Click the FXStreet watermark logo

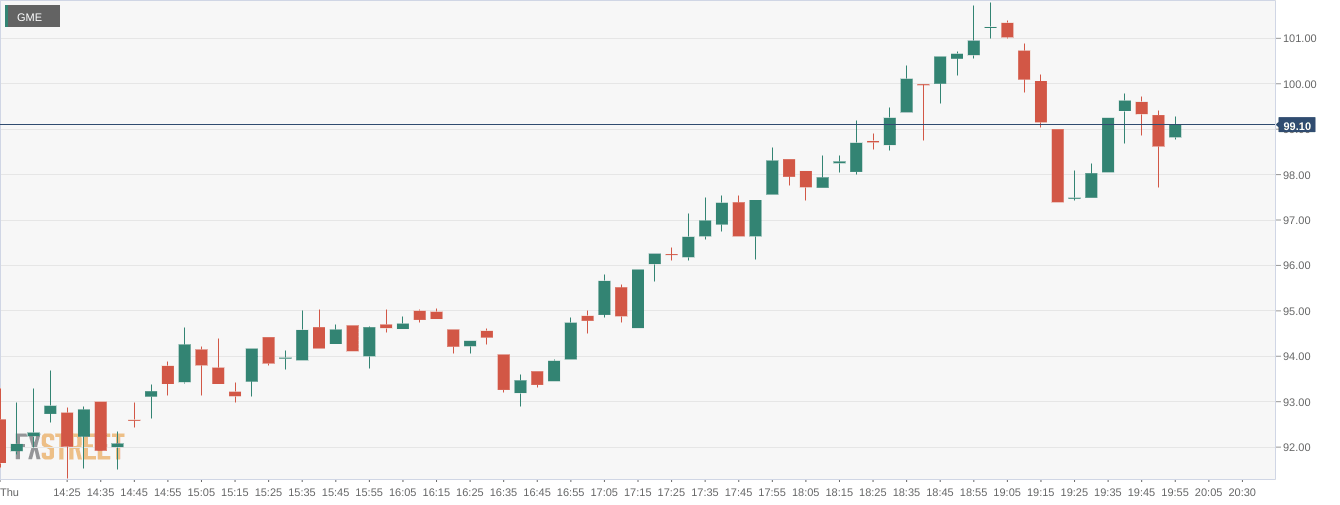pos(69,447)
